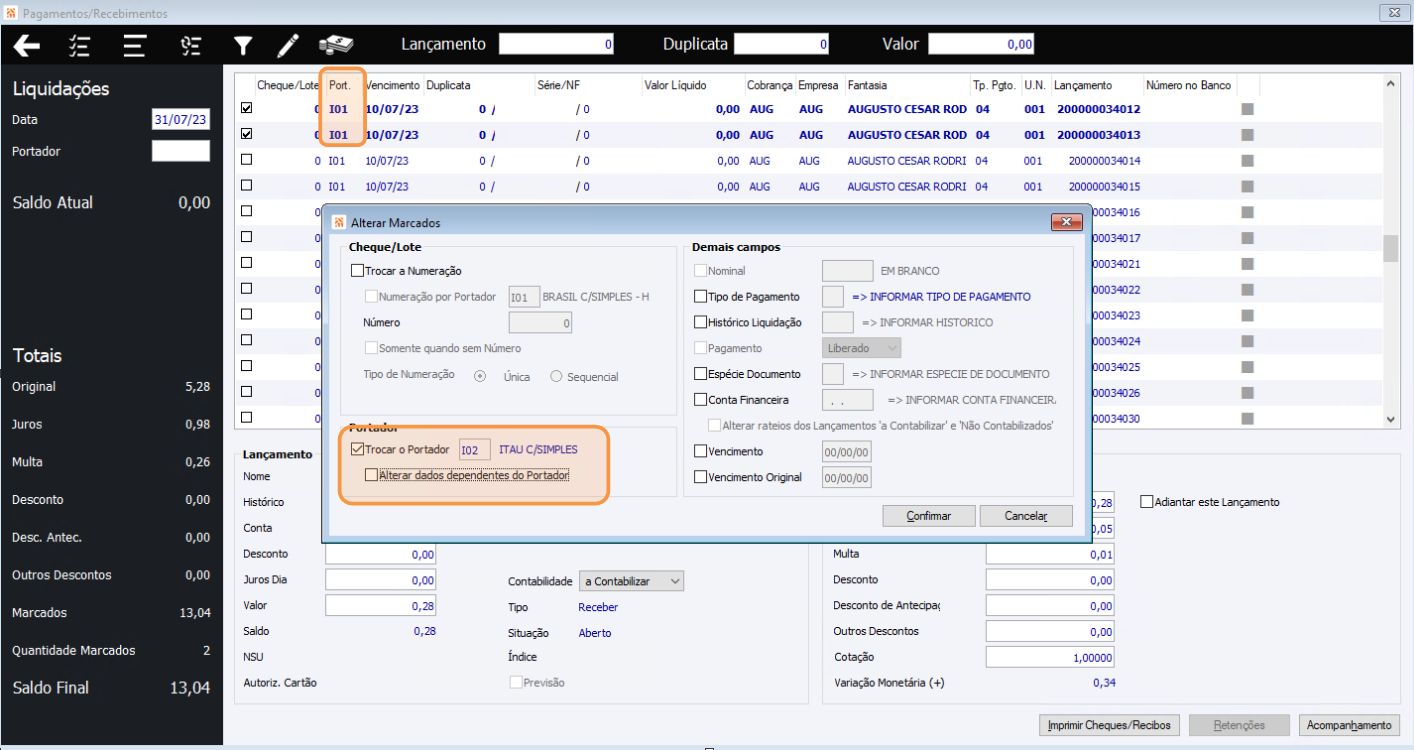Click the table scrollbar down arrow
Screen dimensions: 1414x750
(1390, 421)
